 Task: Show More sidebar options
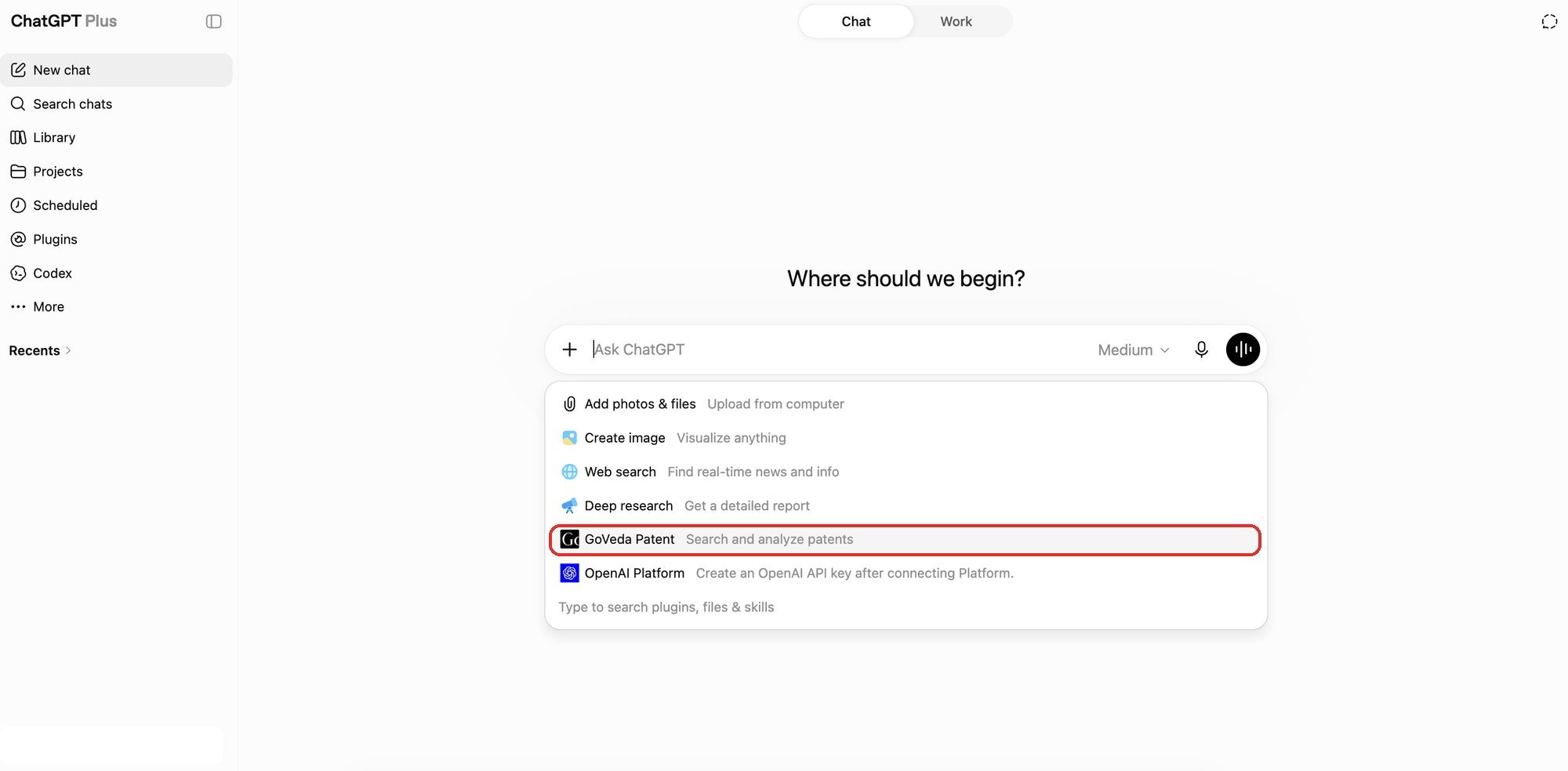117,306
